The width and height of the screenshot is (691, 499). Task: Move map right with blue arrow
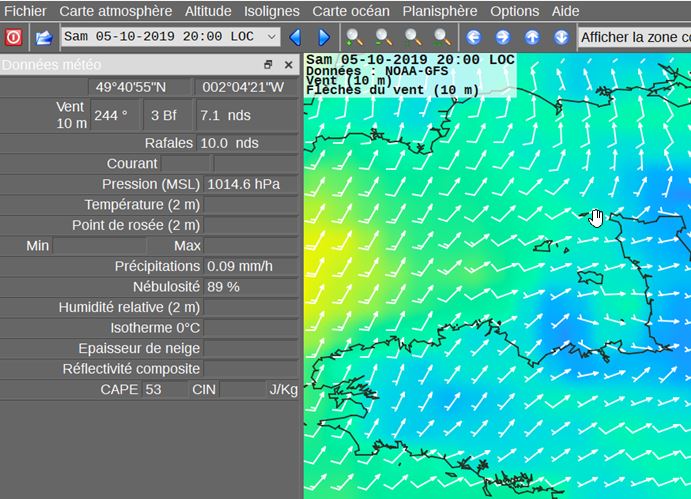coord(503,37)
